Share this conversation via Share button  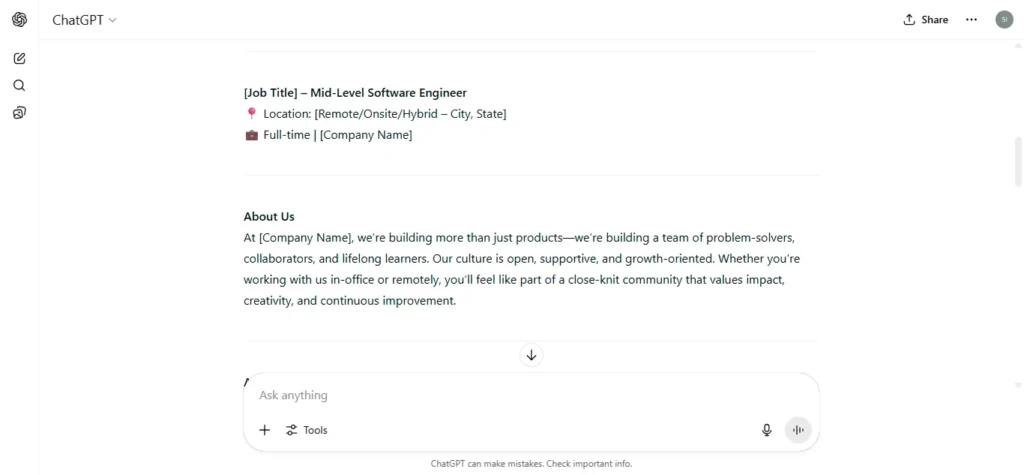point(925,20)
